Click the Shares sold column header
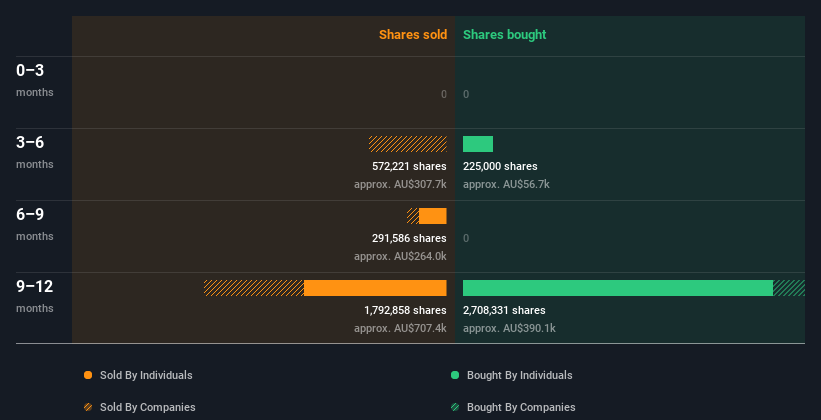 (412, 35)
